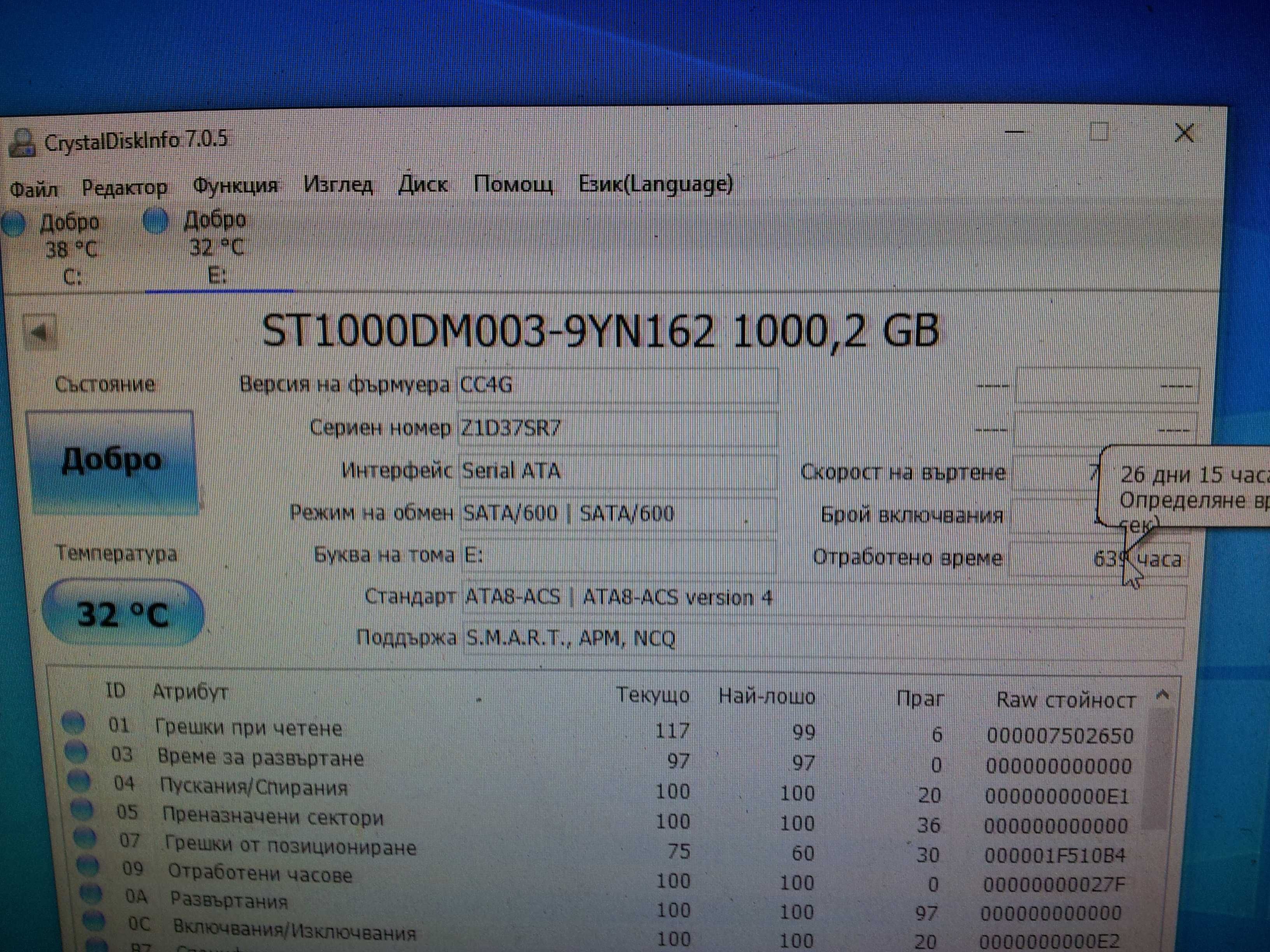The image size is (1270, 952).
Task: Click raw value 0000000000E1
Action: (1057, 796)
